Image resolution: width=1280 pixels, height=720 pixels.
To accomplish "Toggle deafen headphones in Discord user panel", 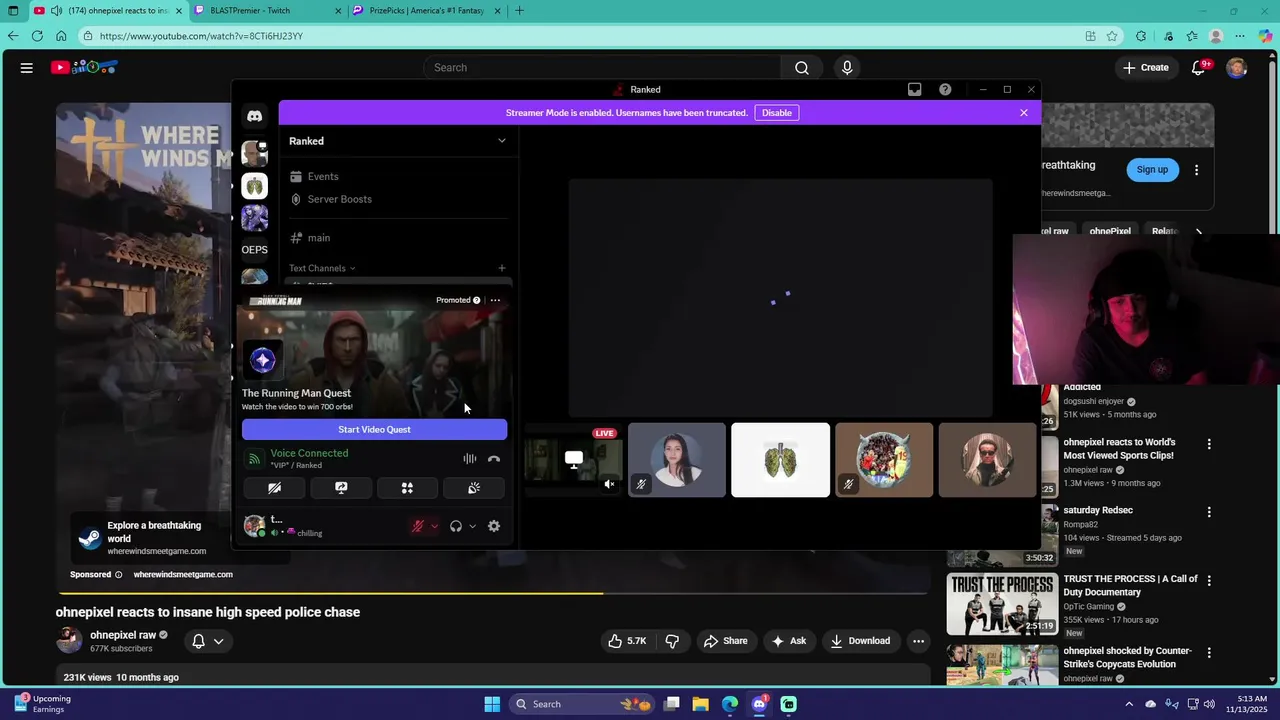I will [456, 526].
